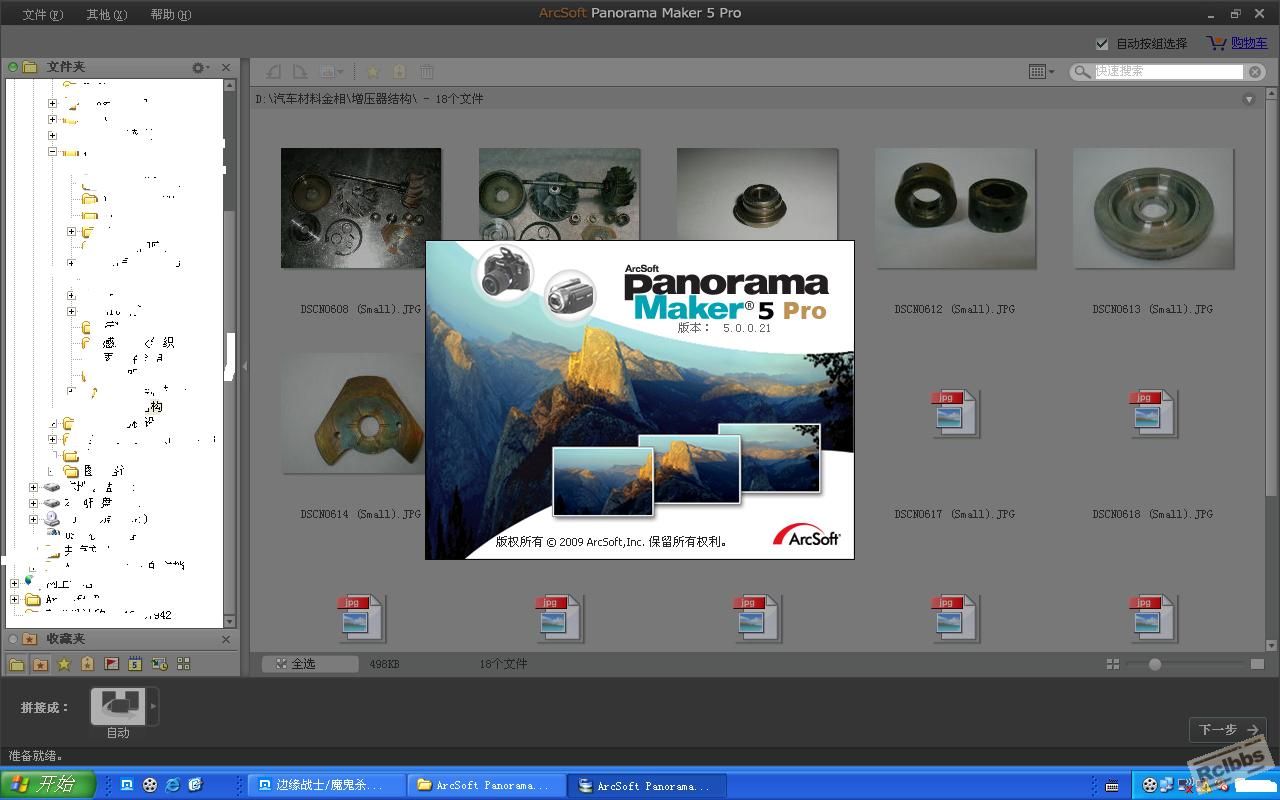Launch Internet Explorer from quick launch
The width and height of the screenshot is (1280, 800).
(173, 785)
